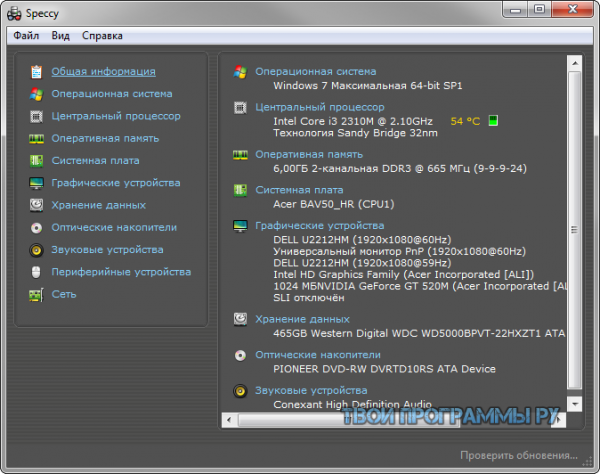The image size is (600, 474).
Task: Click PIONEER DVD-RW DVRTD10RS text
Action: (385, 369)
